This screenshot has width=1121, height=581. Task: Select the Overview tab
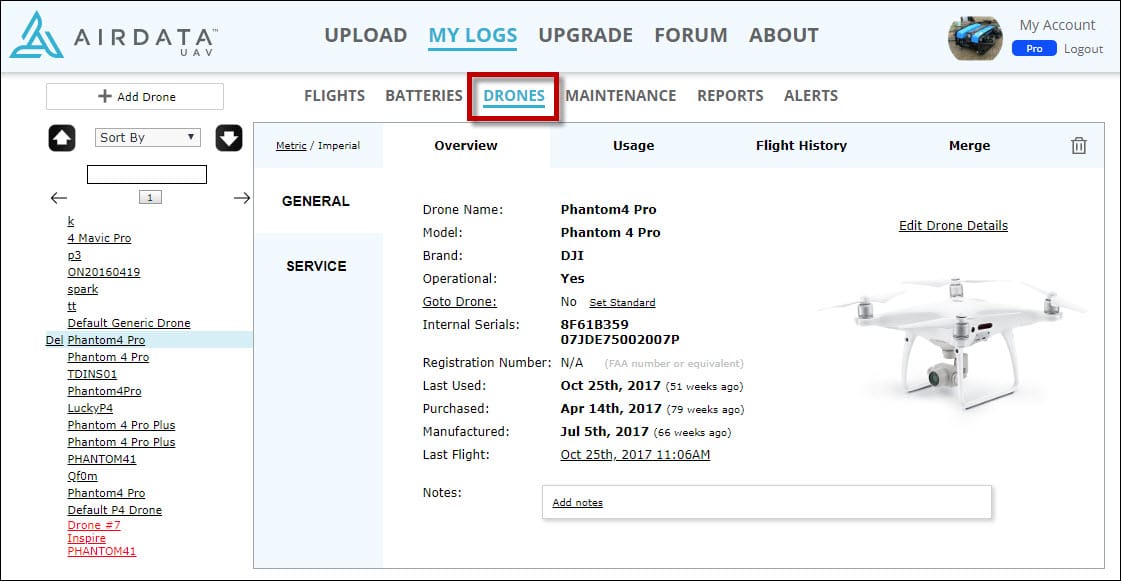[466, 146]
